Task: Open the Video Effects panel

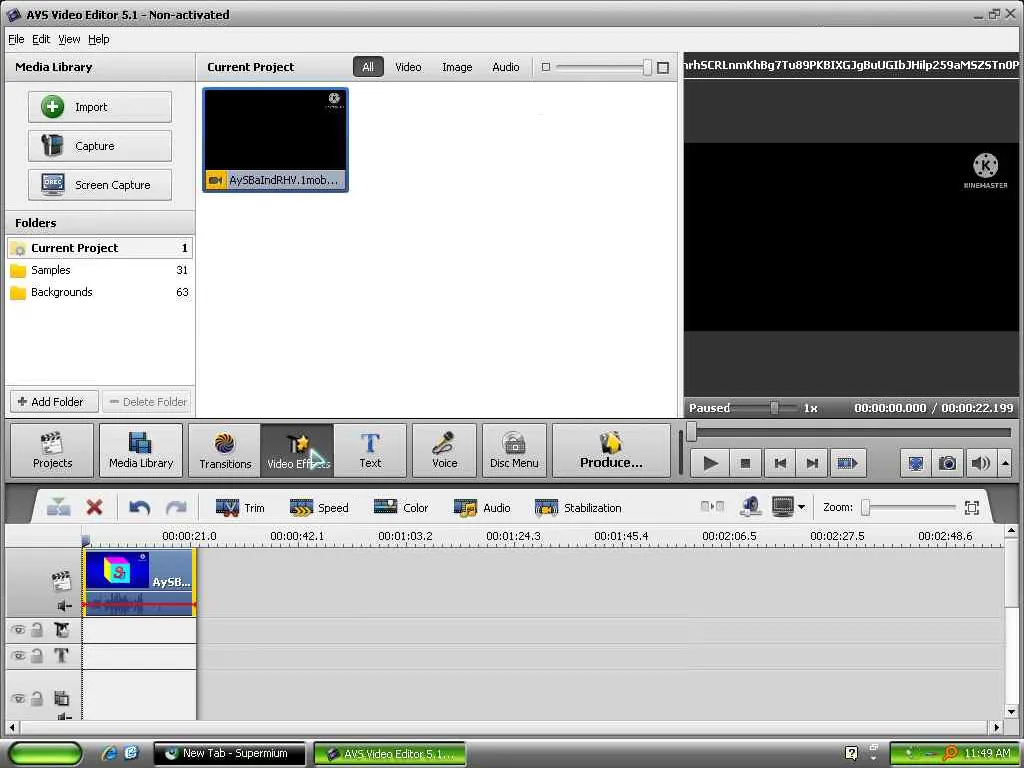Action: pyautogui.click(x=297, y=450)
